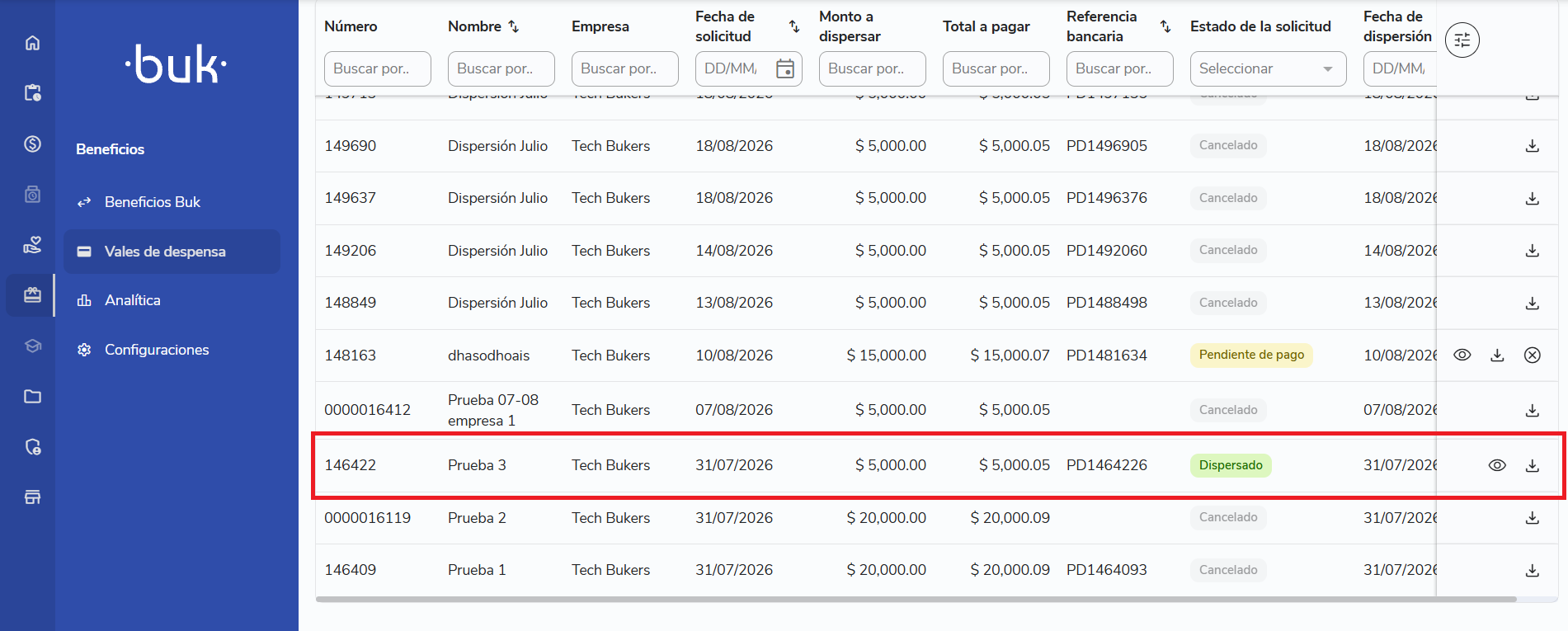
Task: Focus Total a pagar search field
Action: (996, 68)
